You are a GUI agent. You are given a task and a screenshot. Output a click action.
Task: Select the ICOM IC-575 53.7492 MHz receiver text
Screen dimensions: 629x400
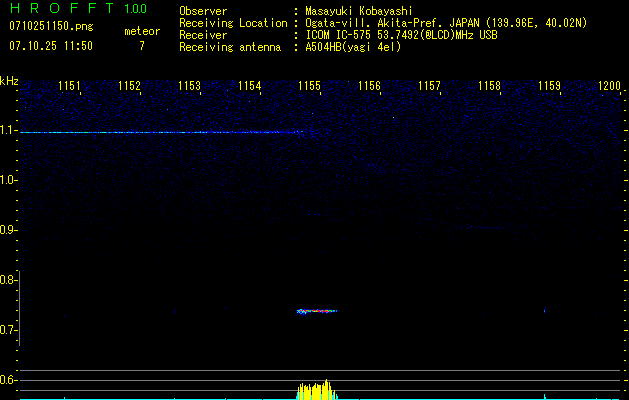(401, 35)
